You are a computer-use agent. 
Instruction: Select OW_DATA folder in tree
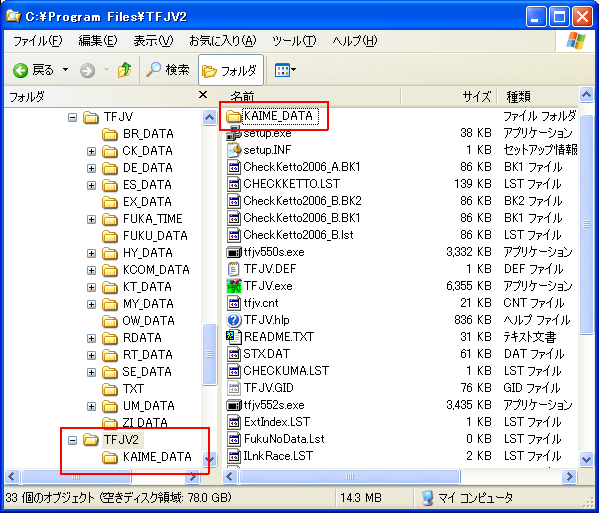148,320
